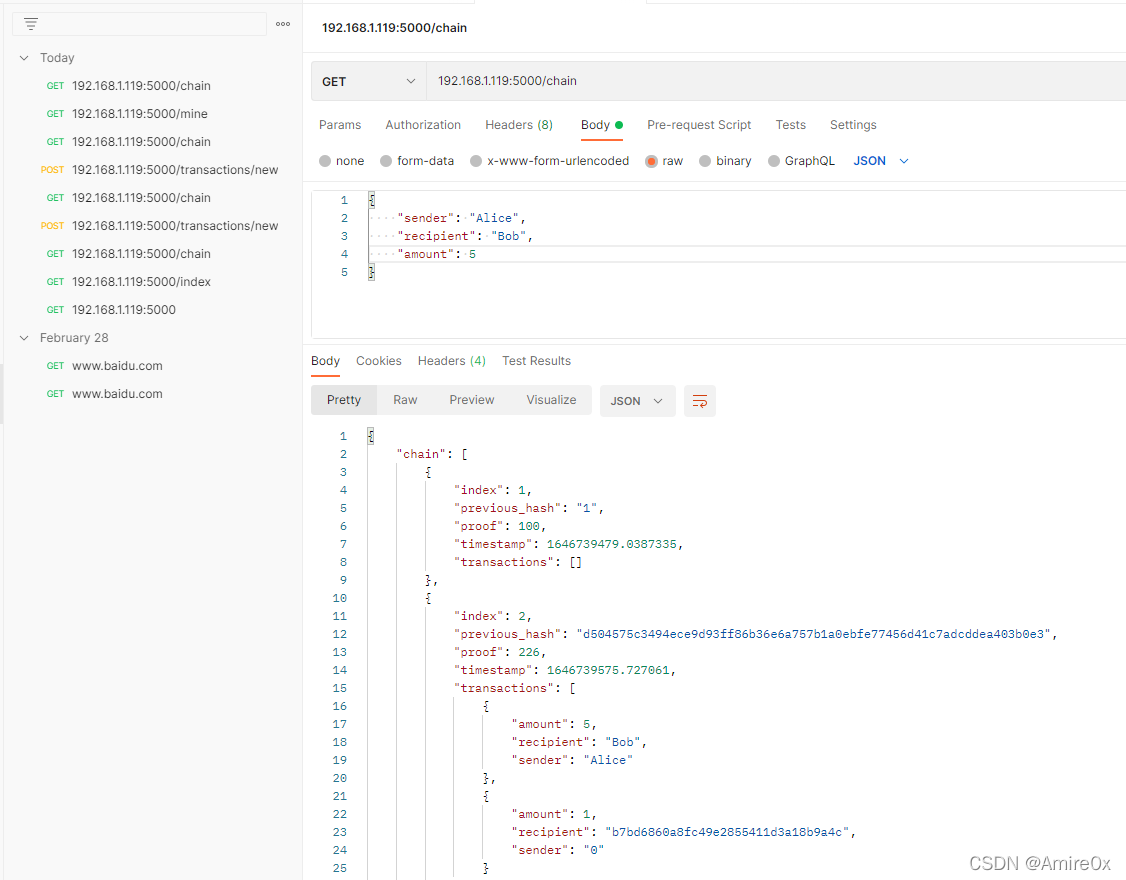Open the Test Results tab
The width and height of the screenshot is (1126, 880).
tap(536, 361)
